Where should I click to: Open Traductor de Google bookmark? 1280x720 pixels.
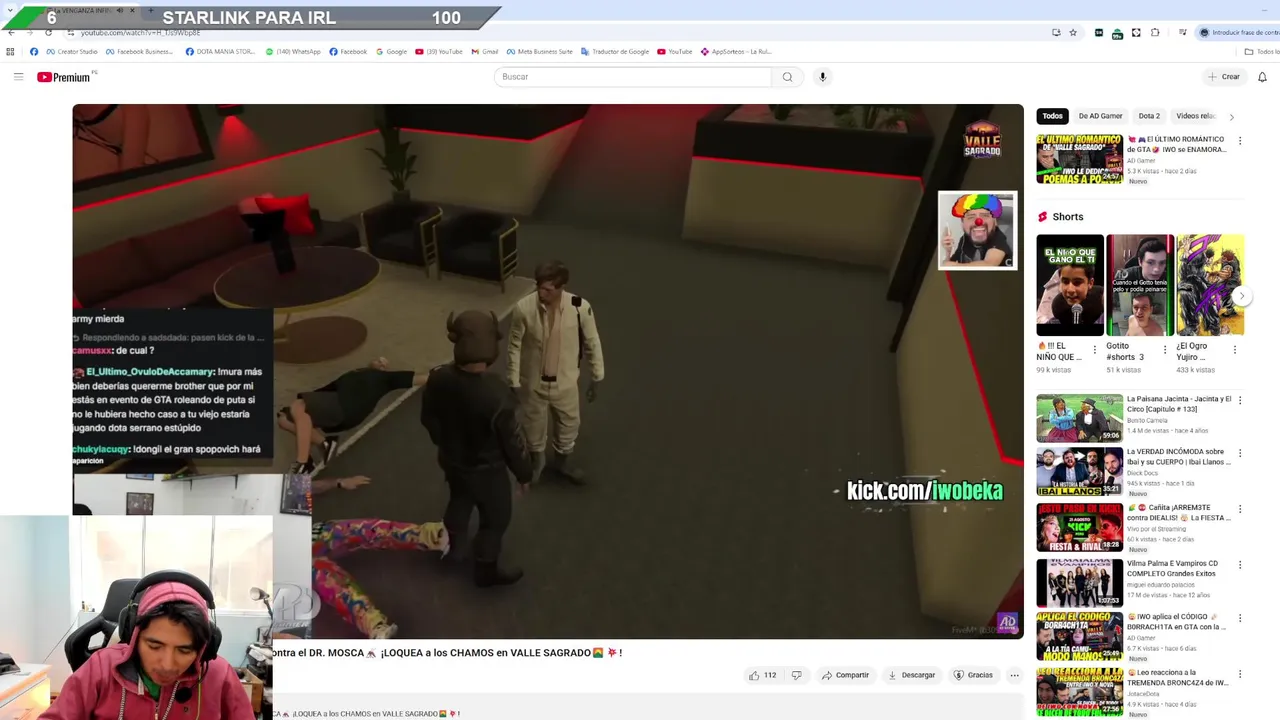(615, 52)
